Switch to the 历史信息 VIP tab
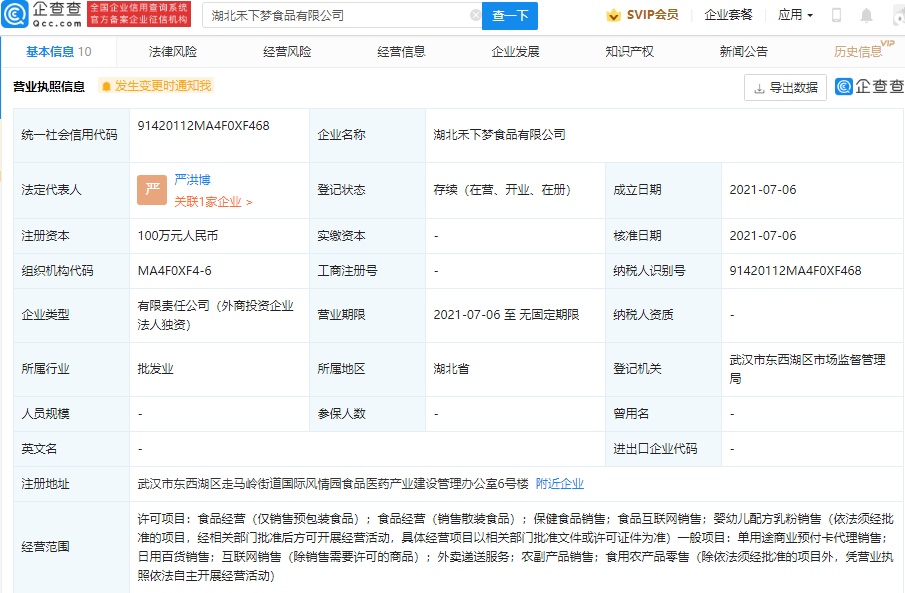Image resolution: width=905 pixels, height=593 pixels. [x=863, y=51]
